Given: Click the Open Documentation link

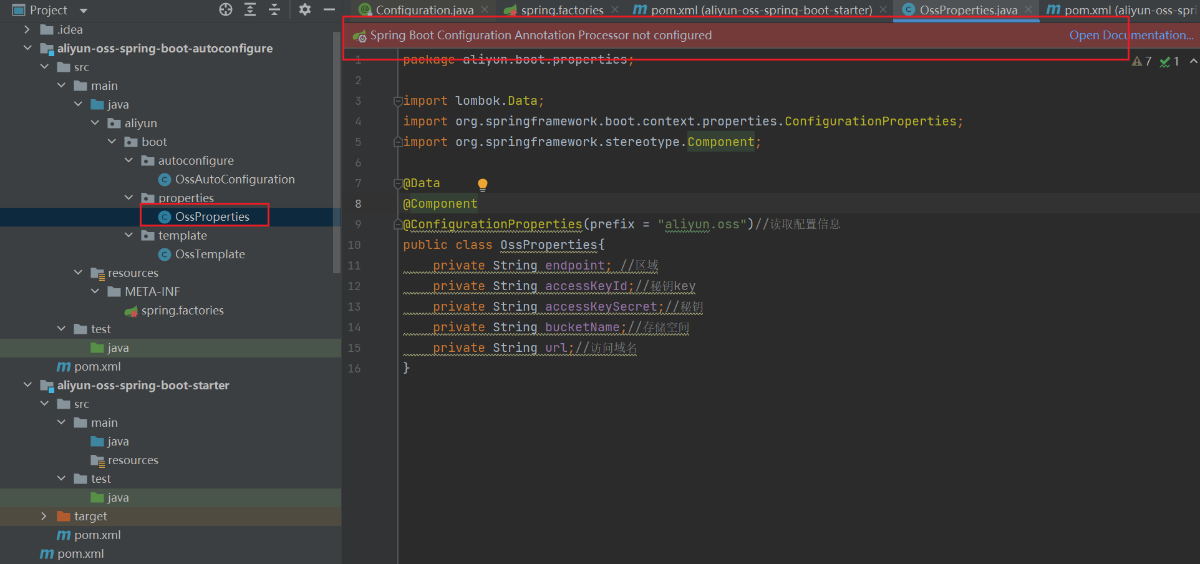Looking at the screenshot, I should point(1131,35).
